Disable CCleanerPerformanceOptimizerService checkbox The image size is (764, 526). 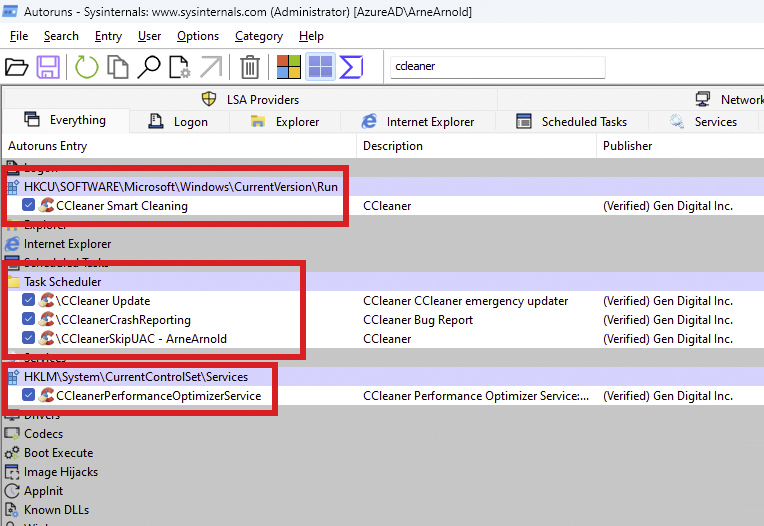pos(29,396)
